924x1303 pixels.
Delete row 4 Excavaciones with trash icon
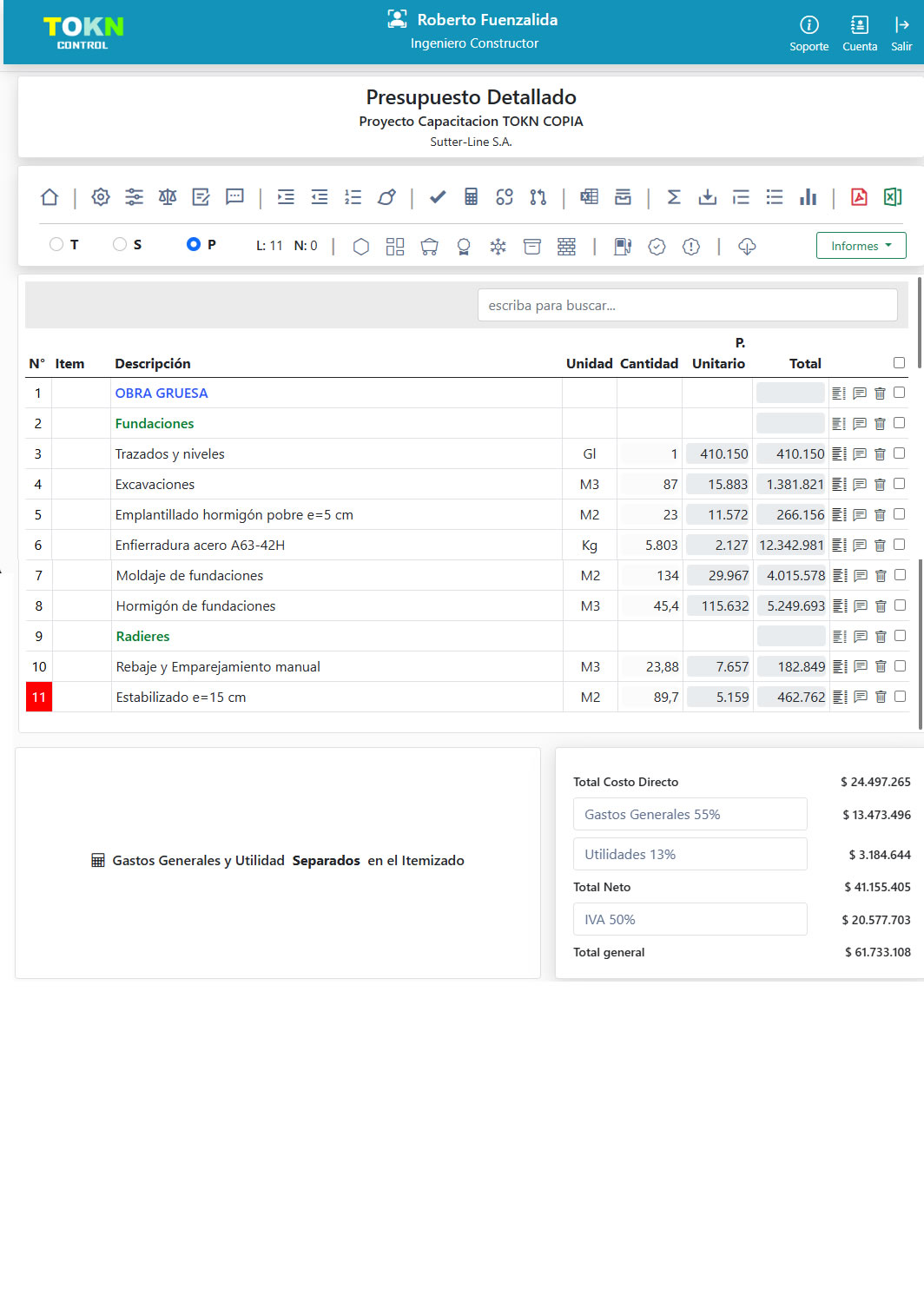click(x=880, y=485)
